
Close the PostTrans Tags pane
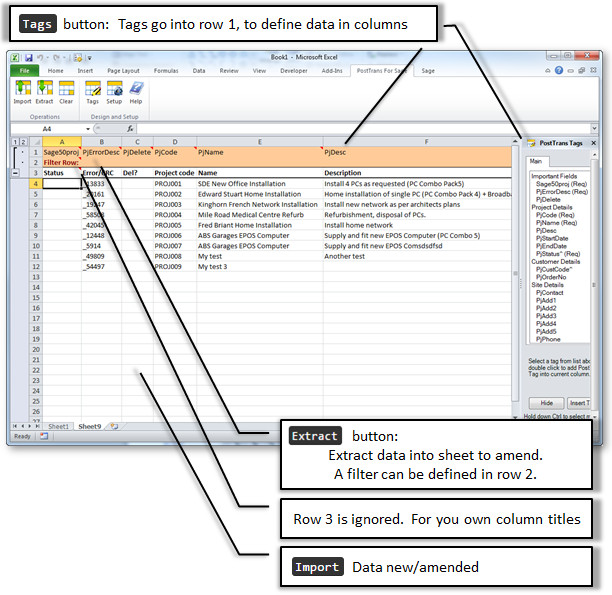(x=594, y=143)
